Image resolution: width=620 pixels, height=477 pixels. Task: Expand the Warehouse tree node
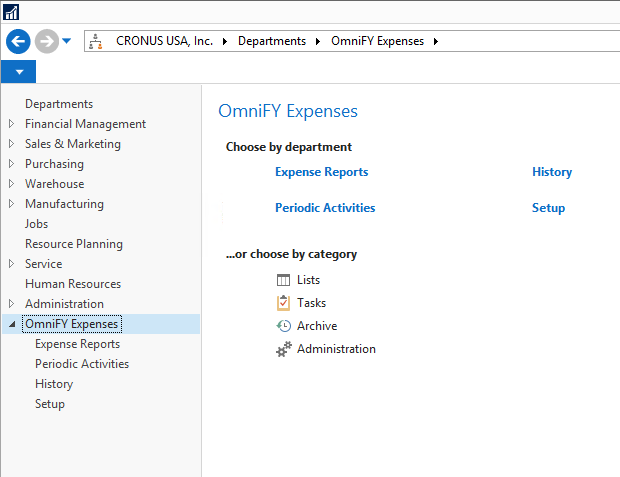tap(11, 184)
